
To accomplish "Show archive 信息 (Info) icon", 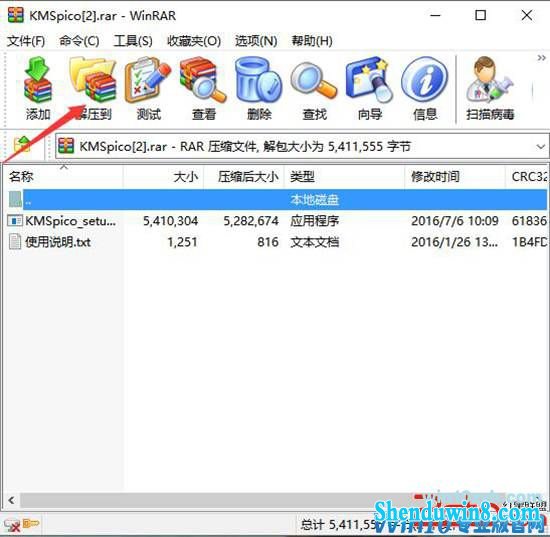I will [425, 88].
